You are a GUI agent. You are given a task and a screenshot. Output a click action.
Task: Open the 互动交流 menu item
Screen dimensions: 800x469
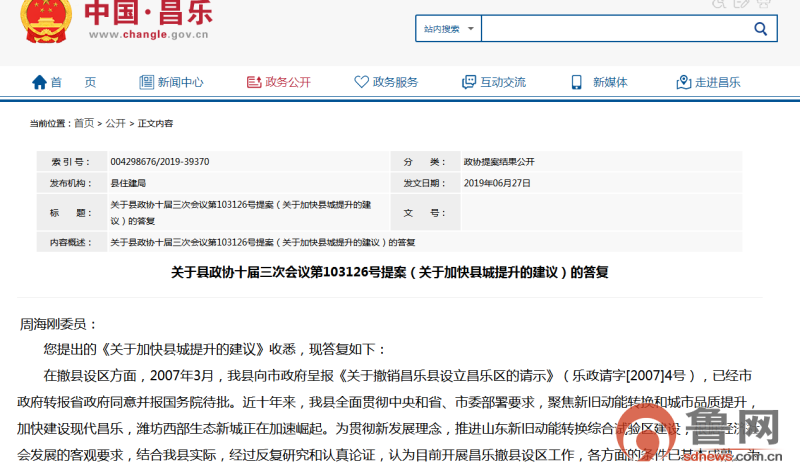click(502, 82)
